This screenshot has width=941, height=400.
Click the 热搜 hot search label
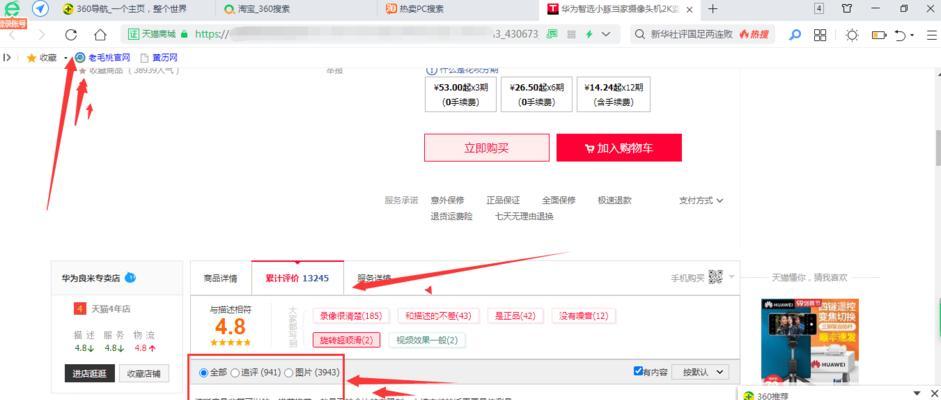click(754, 35)
